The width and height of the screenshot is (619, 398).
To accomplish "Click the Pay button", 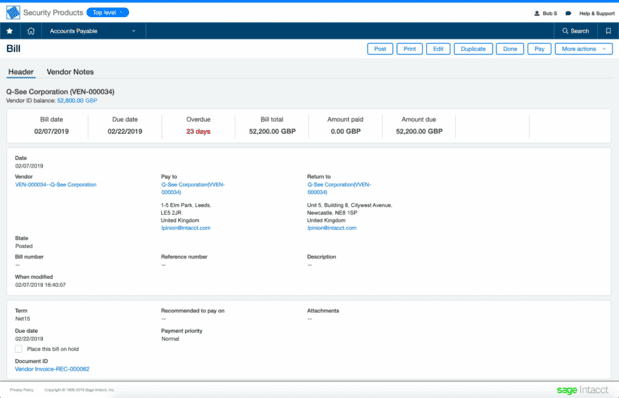I will 539,49.
